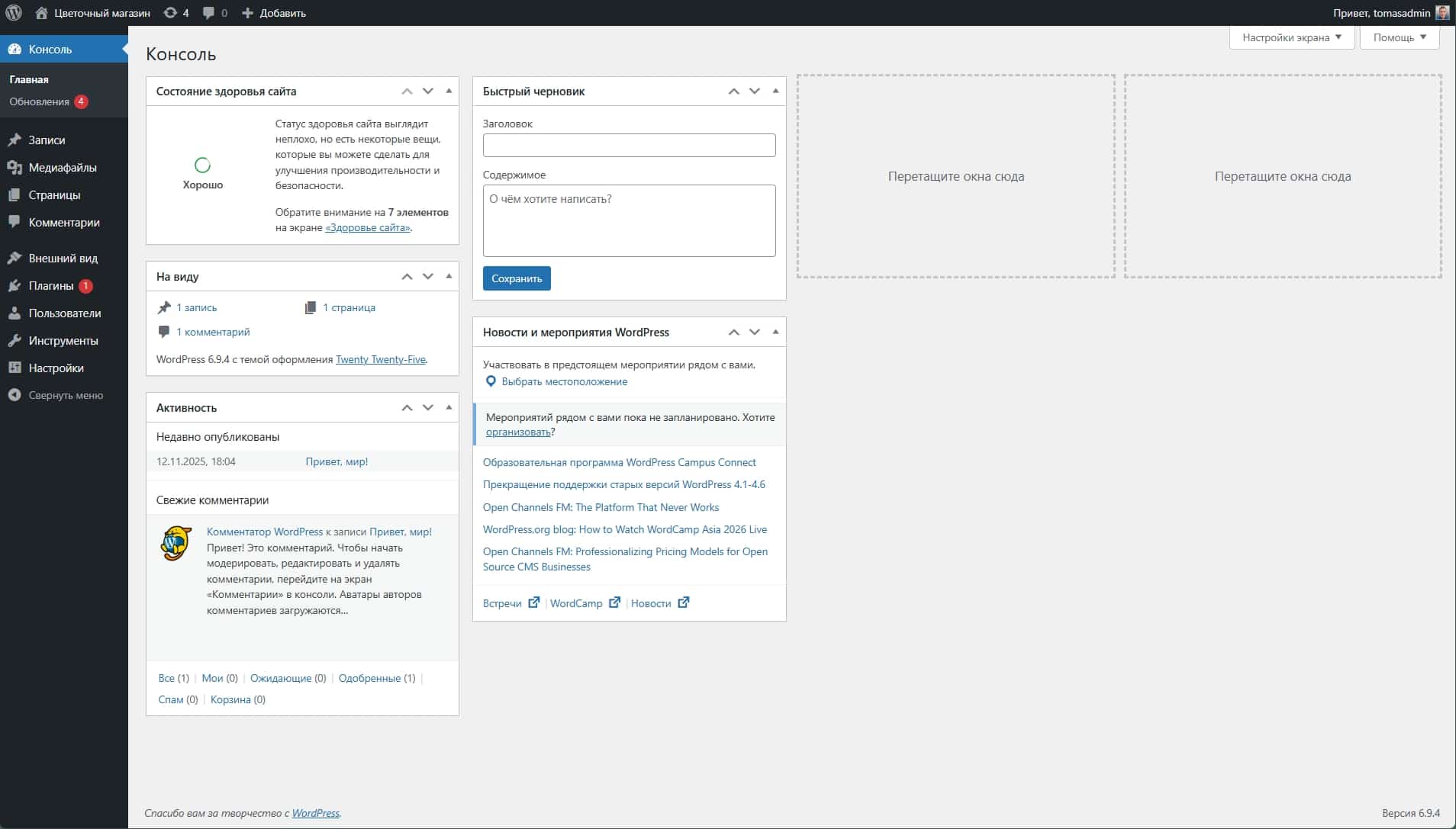Screen dimensions: 1456x829
Task: Open the «Здоровье сайта» link
Action: pos(368,227)
